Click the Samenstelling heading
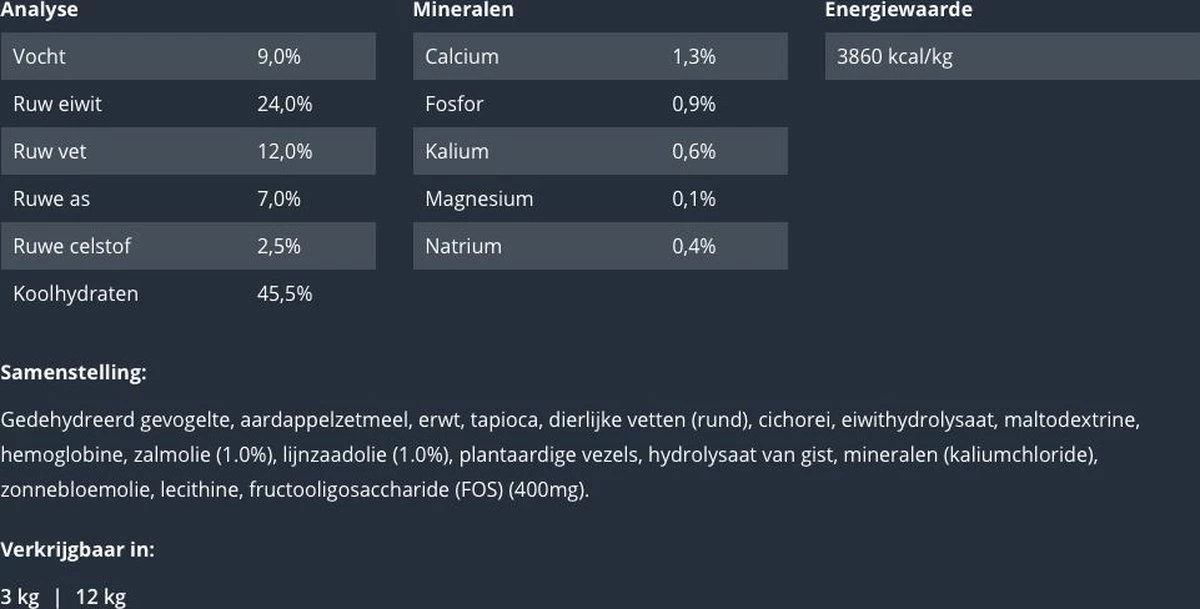1200x609 pixels. click(x=74, y=373)
